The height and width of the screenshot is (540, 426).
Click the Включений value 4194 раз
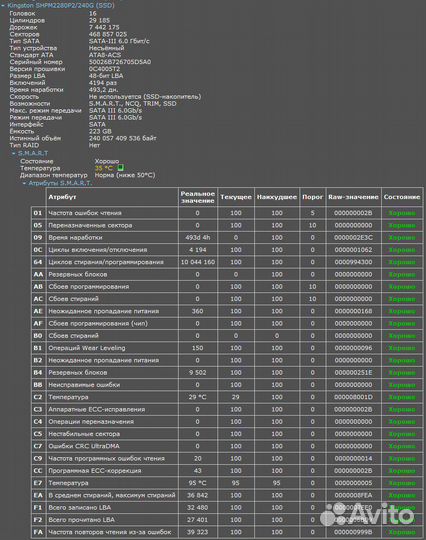point(103,83)
